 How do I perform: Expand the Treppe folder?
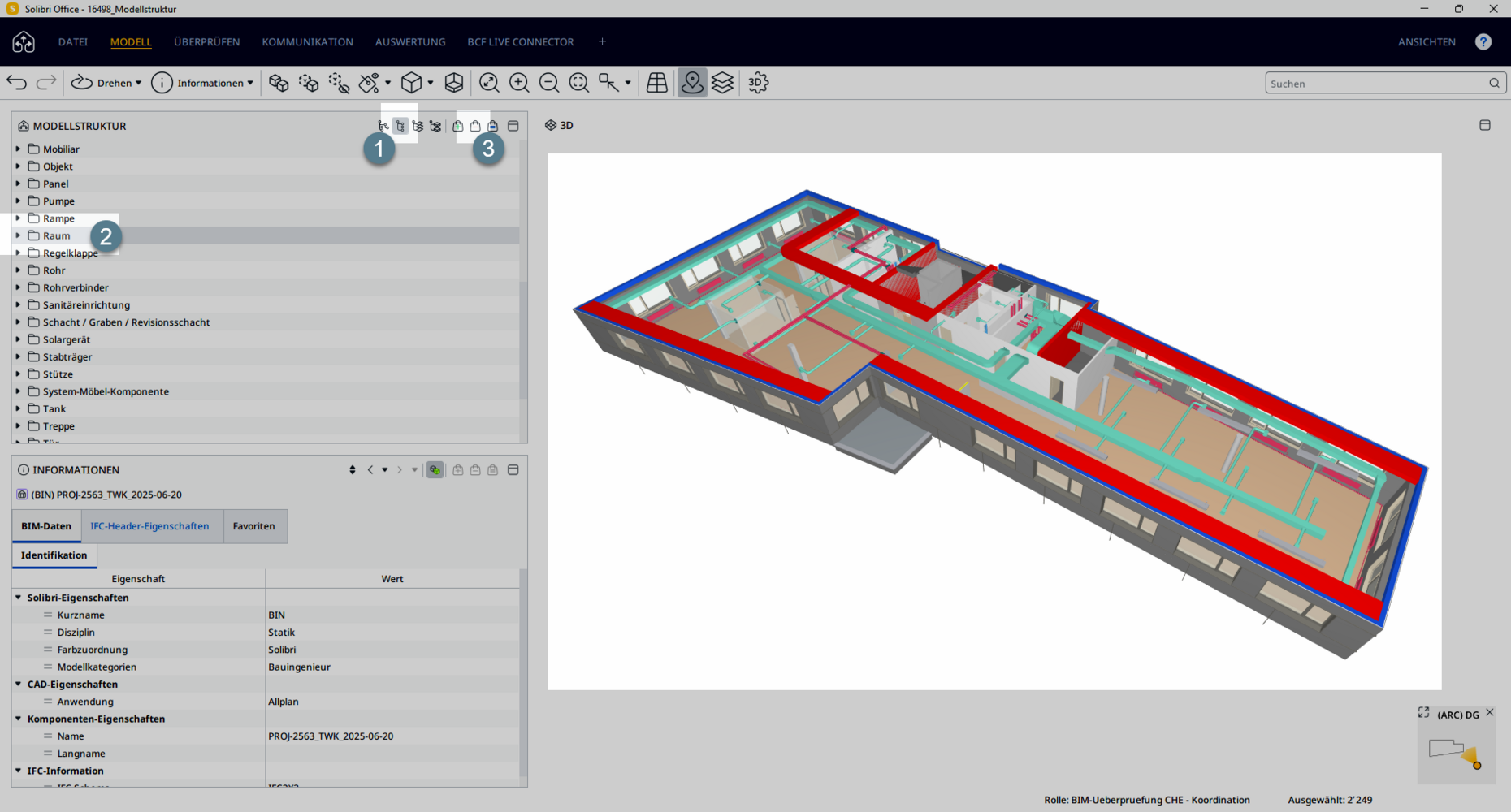point(18,425)
